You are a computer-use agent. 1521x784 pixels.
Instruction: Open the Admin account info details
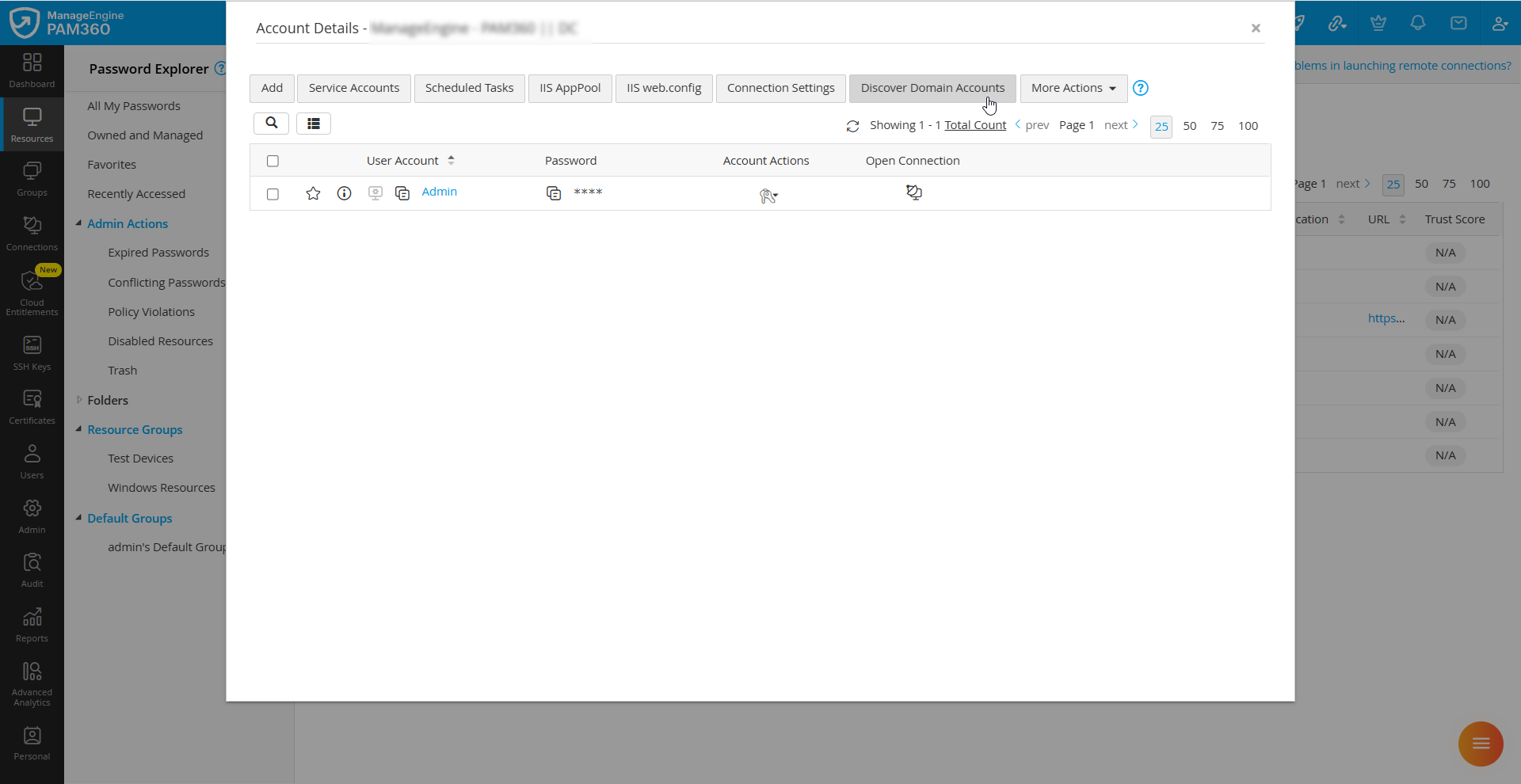[344, 193]
